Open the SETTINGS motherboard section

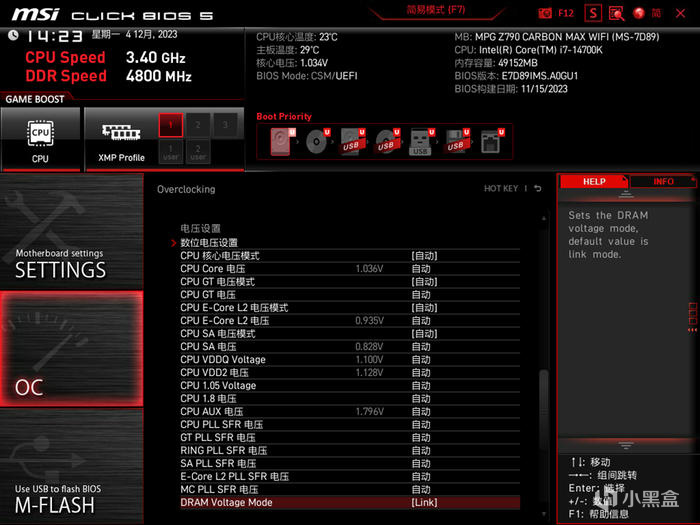coord(71,232)
